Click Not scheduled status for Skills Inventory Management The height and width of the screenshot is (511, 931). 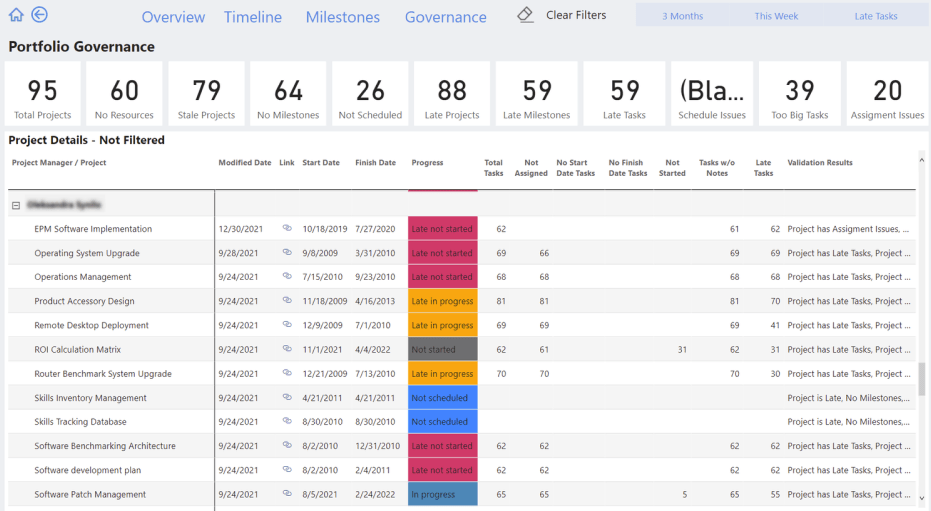point(442,398)
